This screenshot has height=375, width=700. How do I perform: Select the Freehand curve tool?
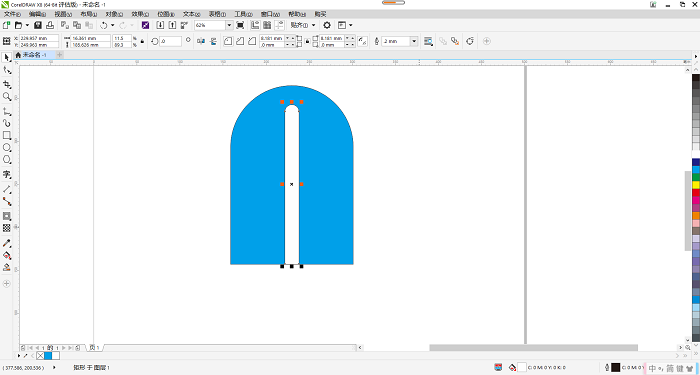coord(7,111)
